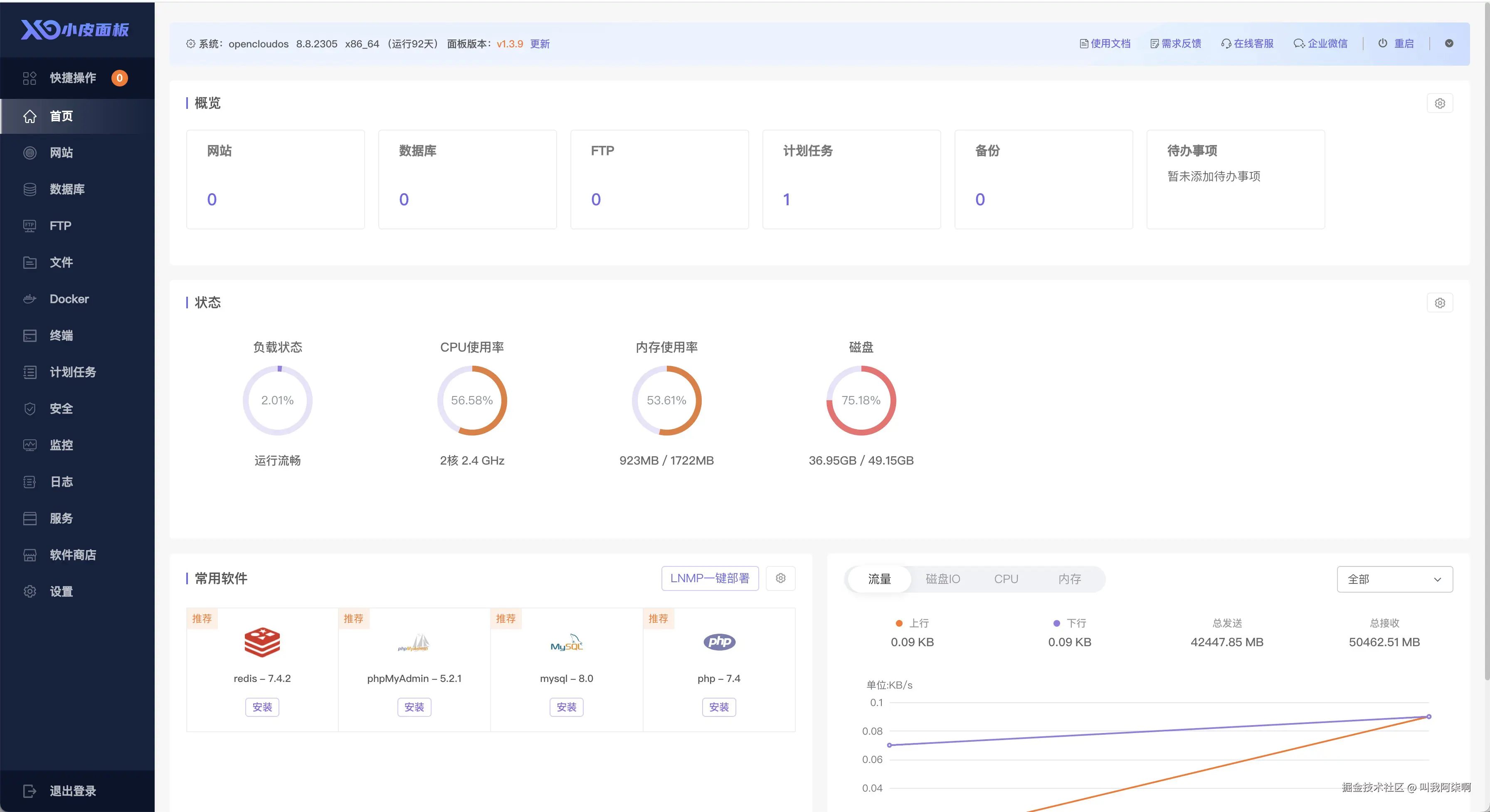Viewport: 1490px width, 812px height.
Task: Click the LNMP一键部署 button
Action: pos(709,578)
